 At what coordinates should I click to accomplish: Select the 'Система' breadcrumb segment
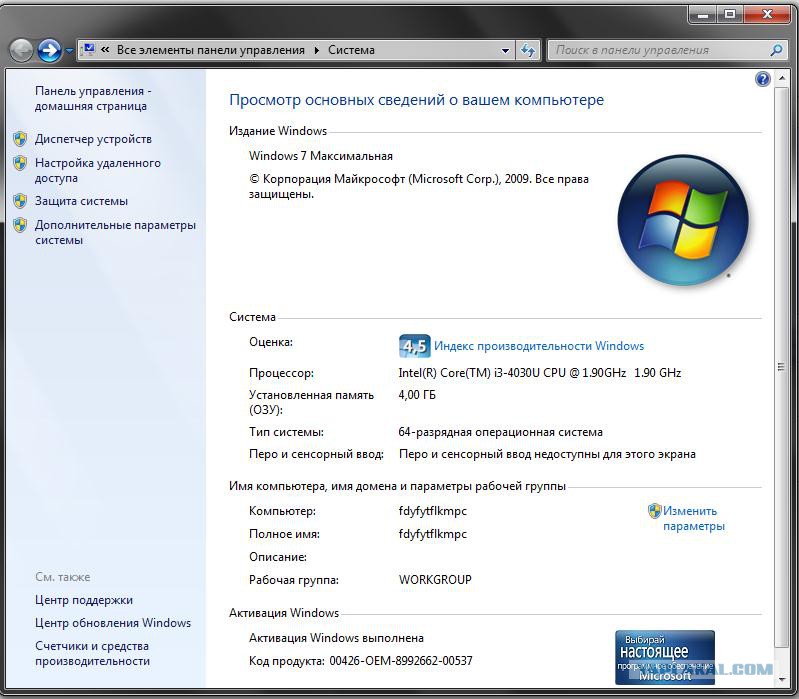351,50
